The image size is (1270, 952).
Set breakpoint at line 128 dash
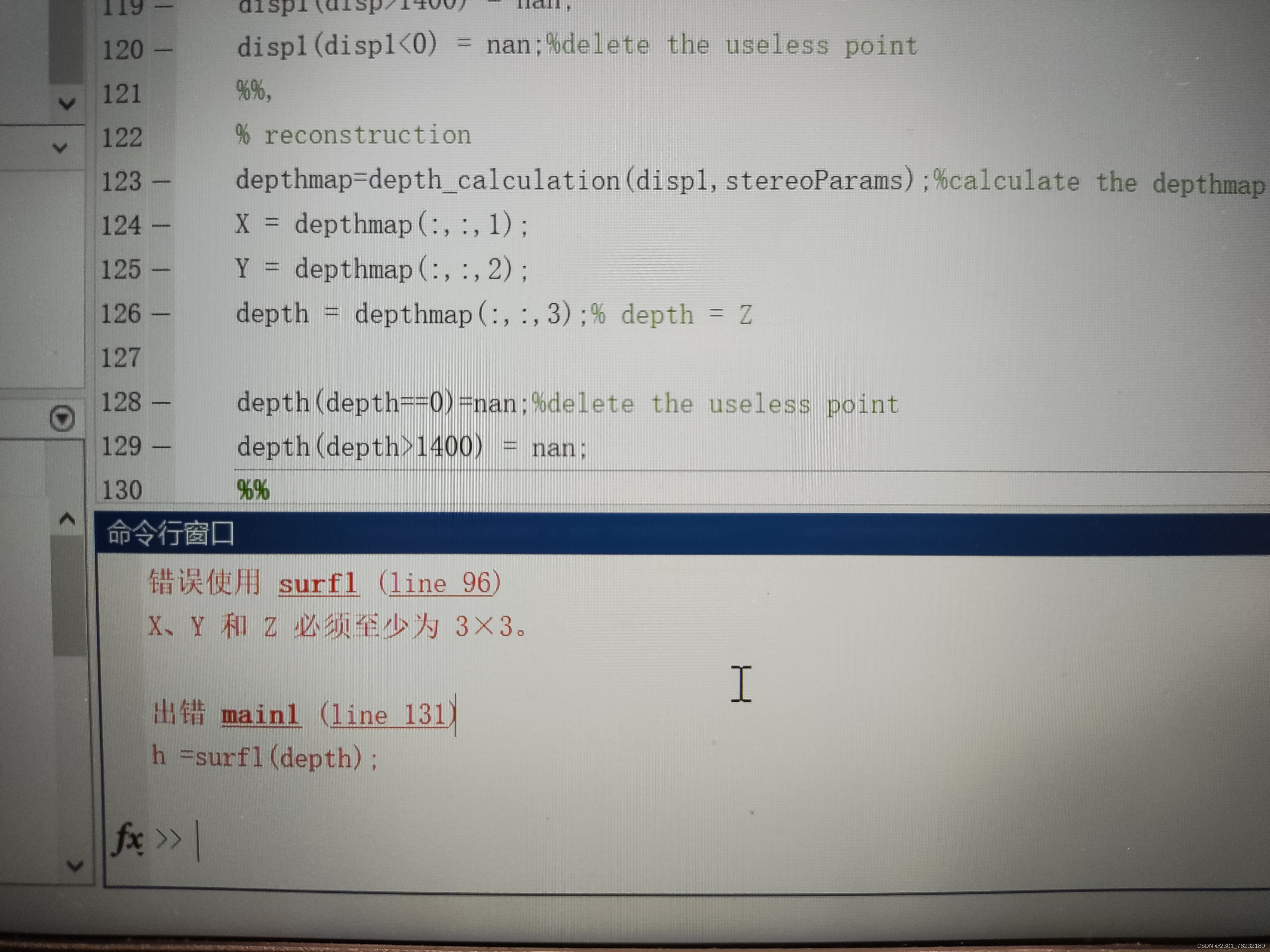(161, 402)
